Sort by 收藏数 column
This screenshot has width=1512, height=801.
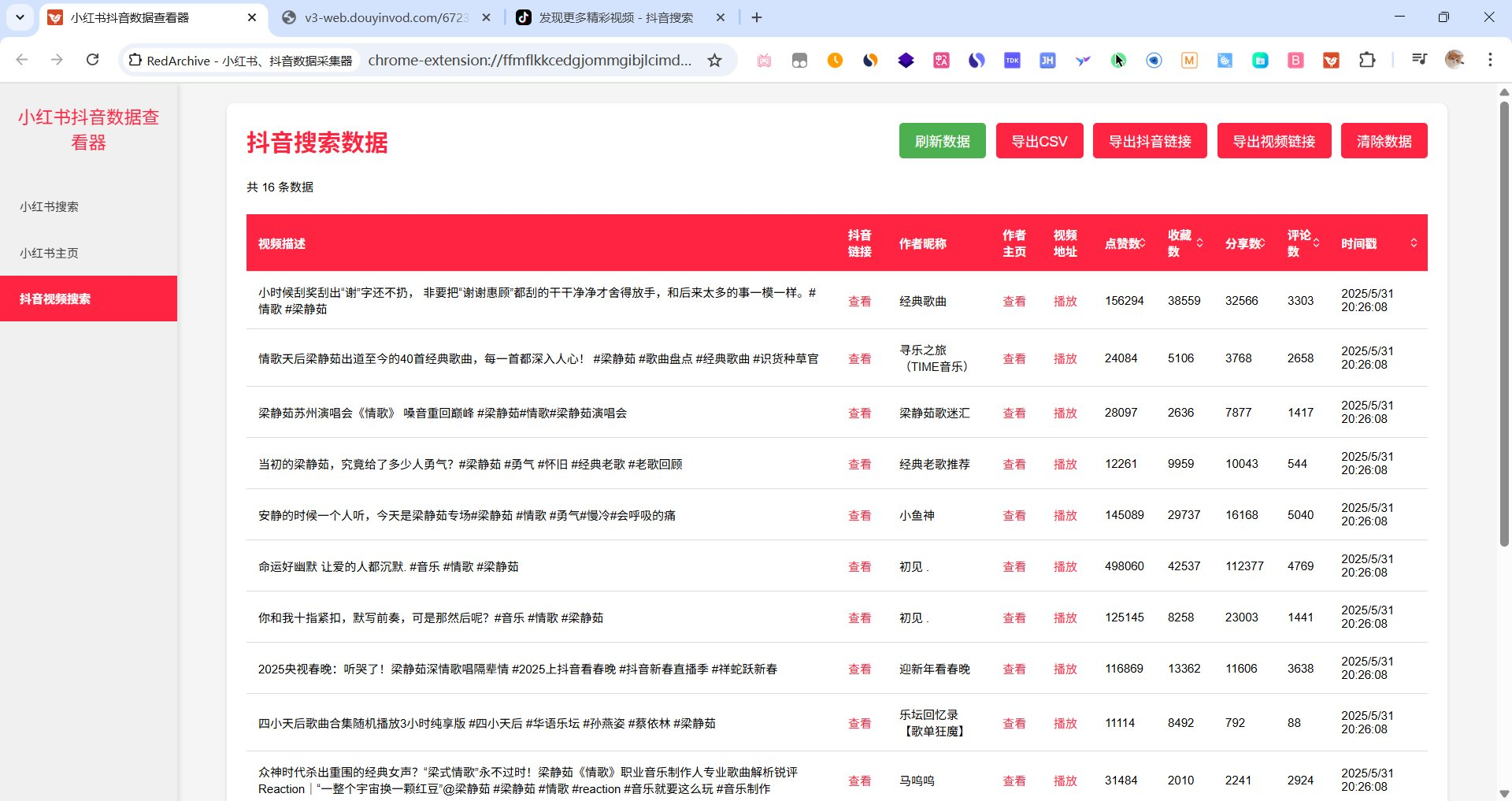click(x=1199, y=243)
